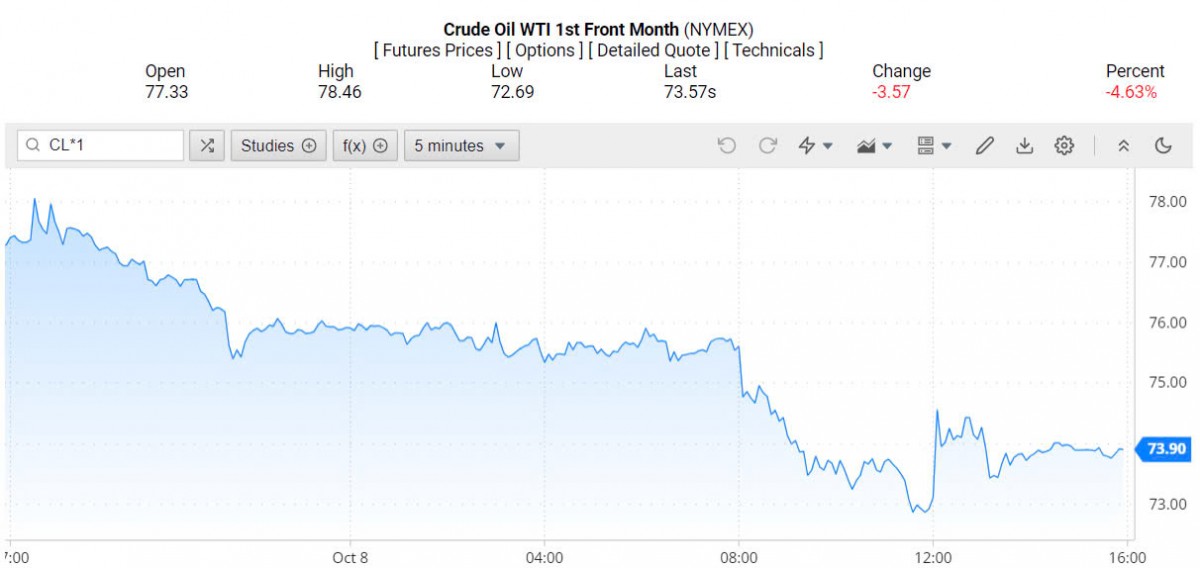Select the pencil drawing tool
The image size is (1200, 568).
click(x=984, y=146)
